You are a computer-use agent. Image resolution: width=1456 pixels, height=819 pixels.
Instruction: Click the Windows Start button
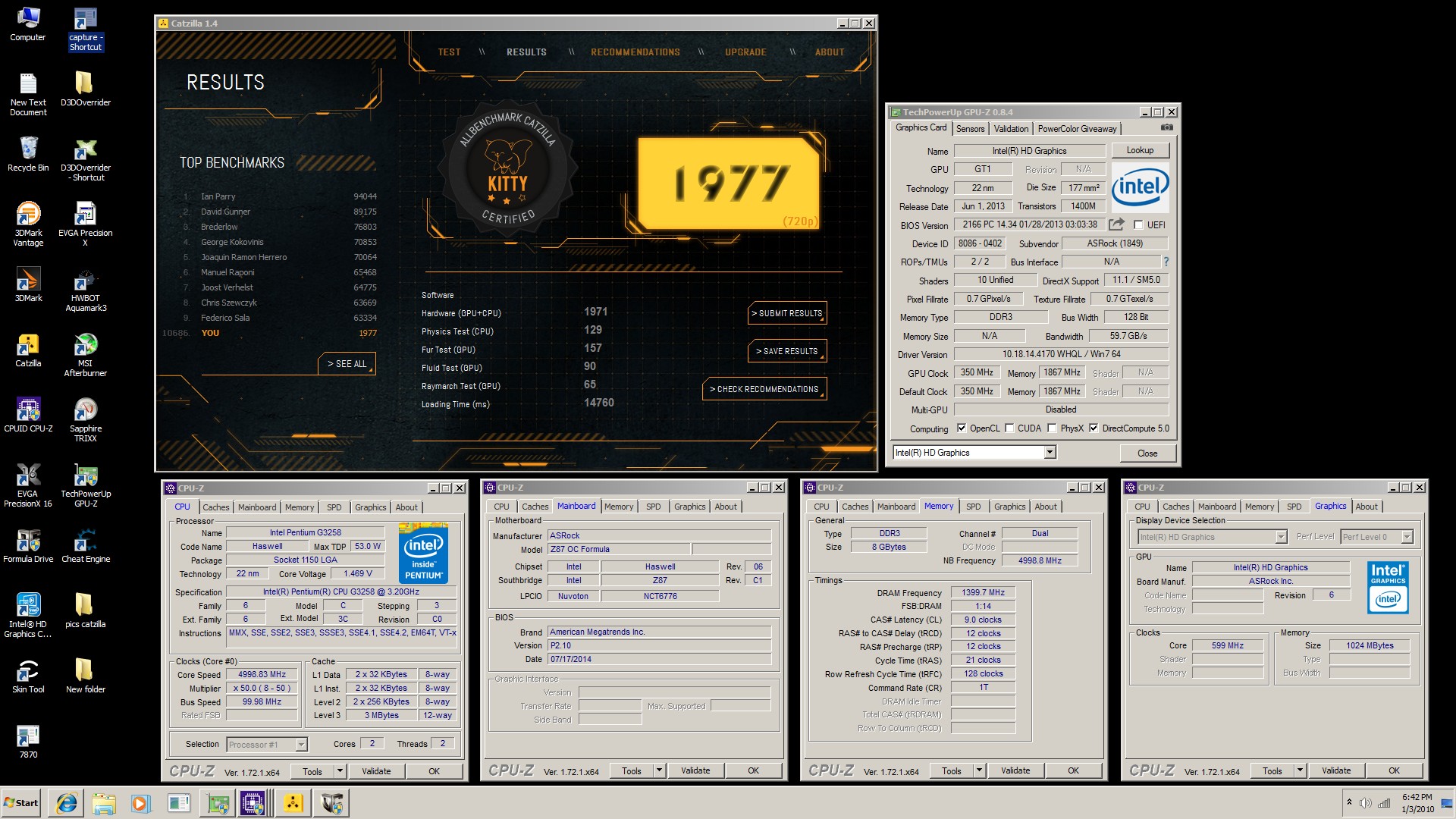(x=21, y=803)
